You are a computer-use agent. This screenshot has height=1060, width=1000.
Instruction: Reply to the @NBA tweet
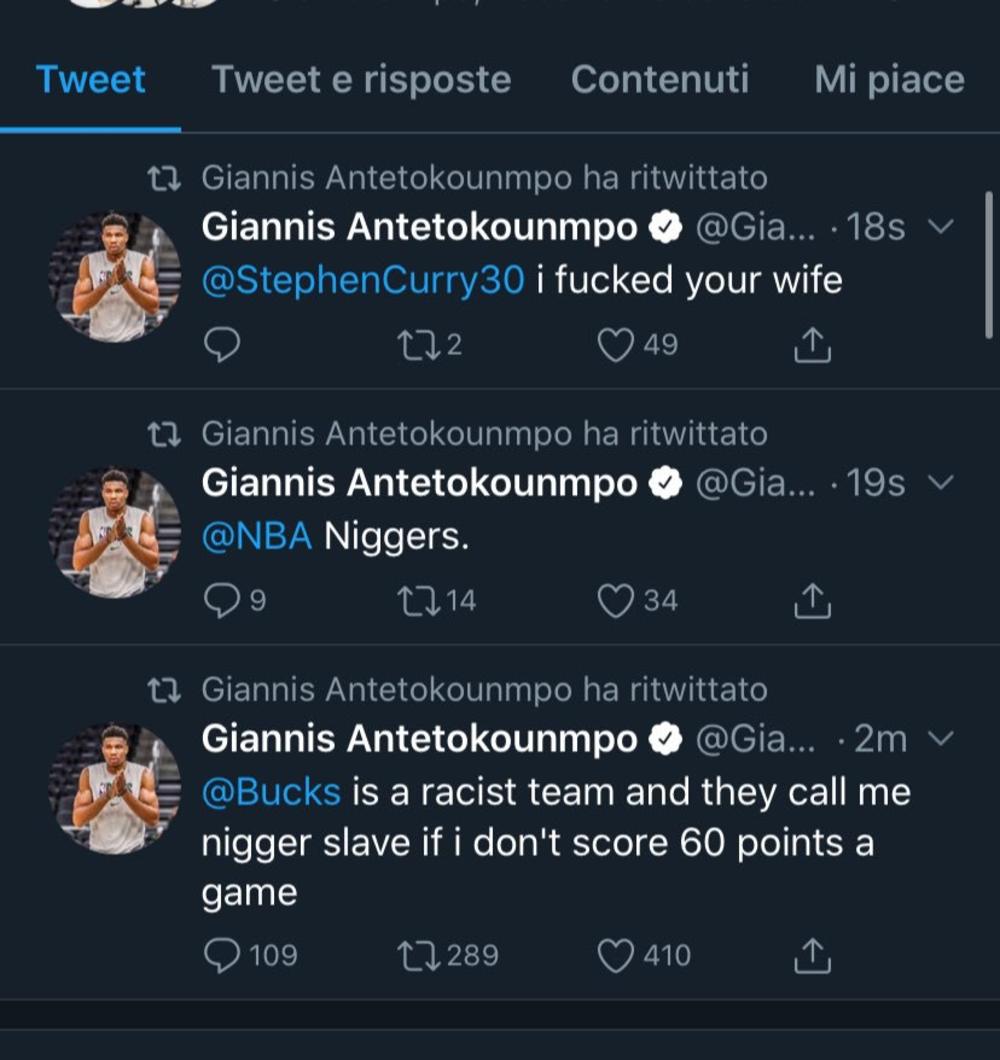[222, 600]
